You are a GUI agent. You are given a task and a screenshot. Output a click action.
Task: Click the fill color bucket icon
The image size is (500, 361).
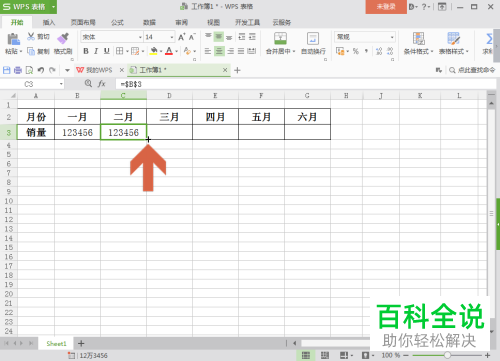[154, 51]
